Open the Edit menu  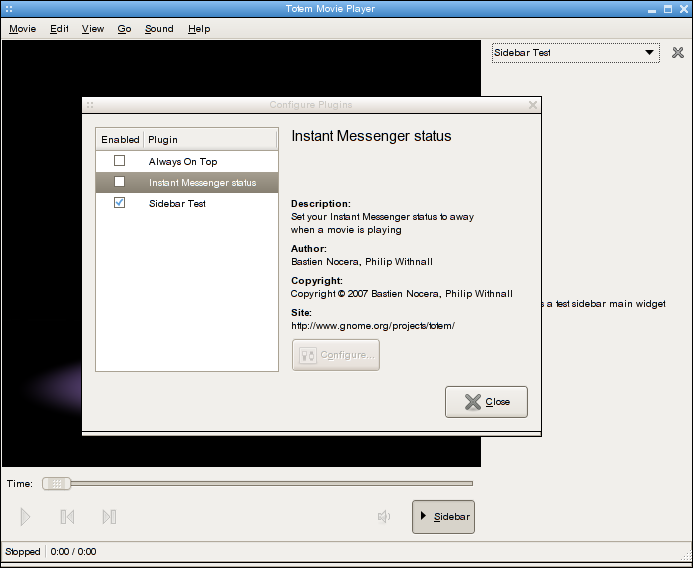tap(59, 29)
